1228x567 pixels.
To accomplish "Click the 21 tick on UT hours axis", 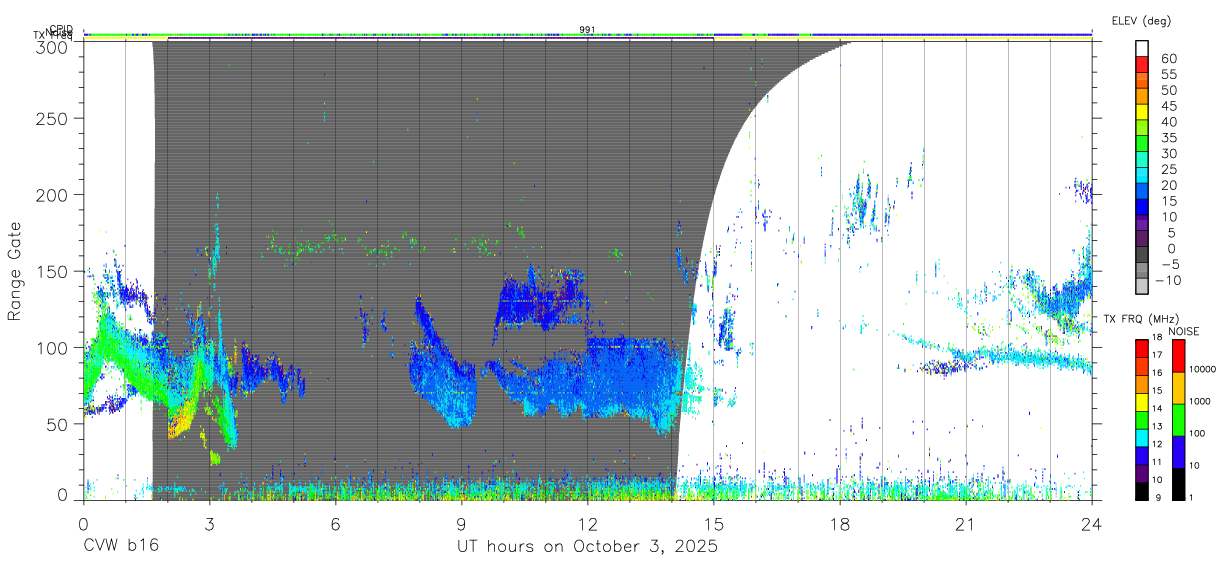I will 965,522.
